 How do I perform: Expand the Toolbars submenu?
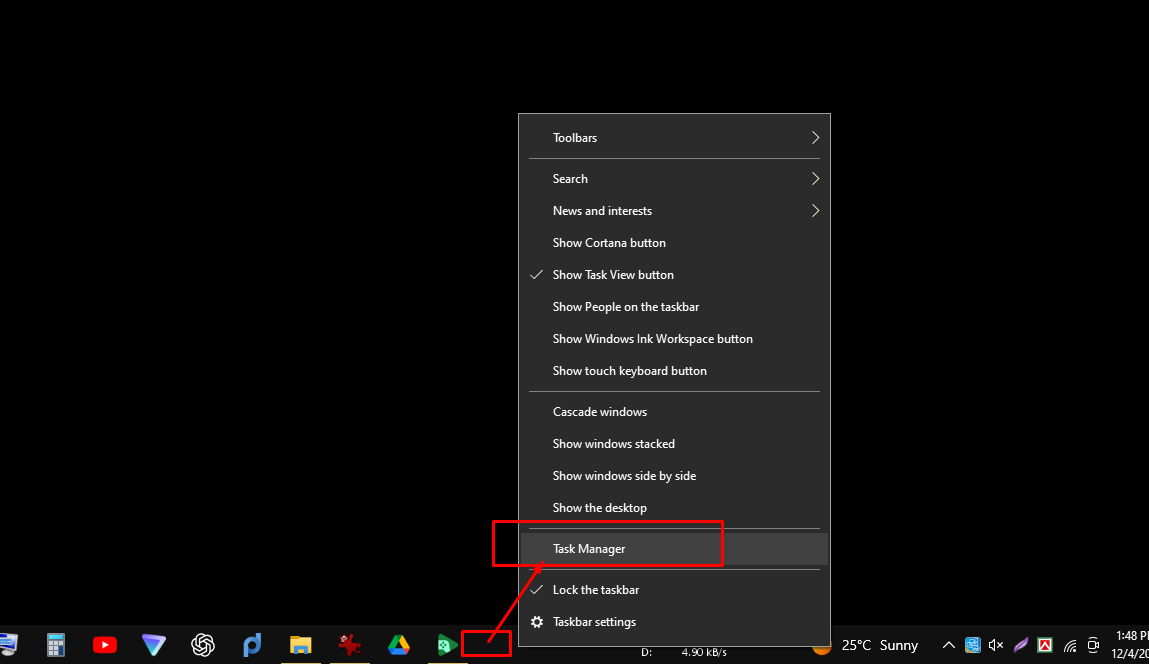tap(575, 137)
